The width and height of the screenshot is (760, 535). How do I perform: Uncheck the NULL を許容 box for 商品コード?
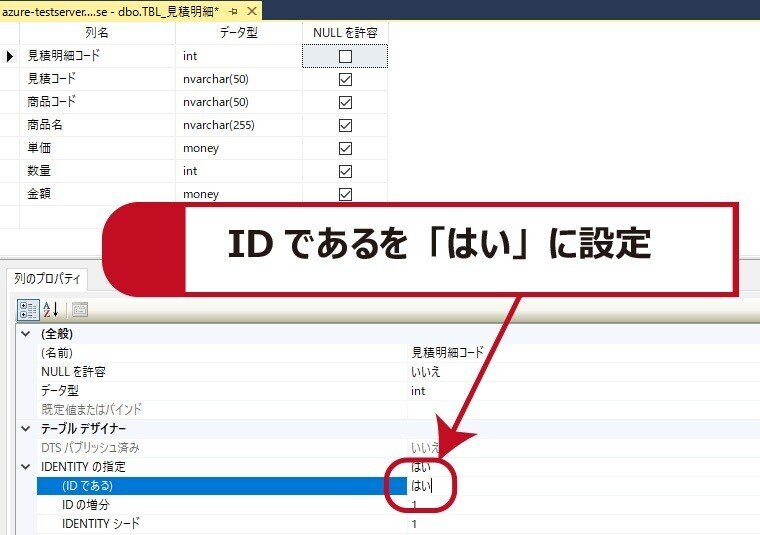(345, 102)
